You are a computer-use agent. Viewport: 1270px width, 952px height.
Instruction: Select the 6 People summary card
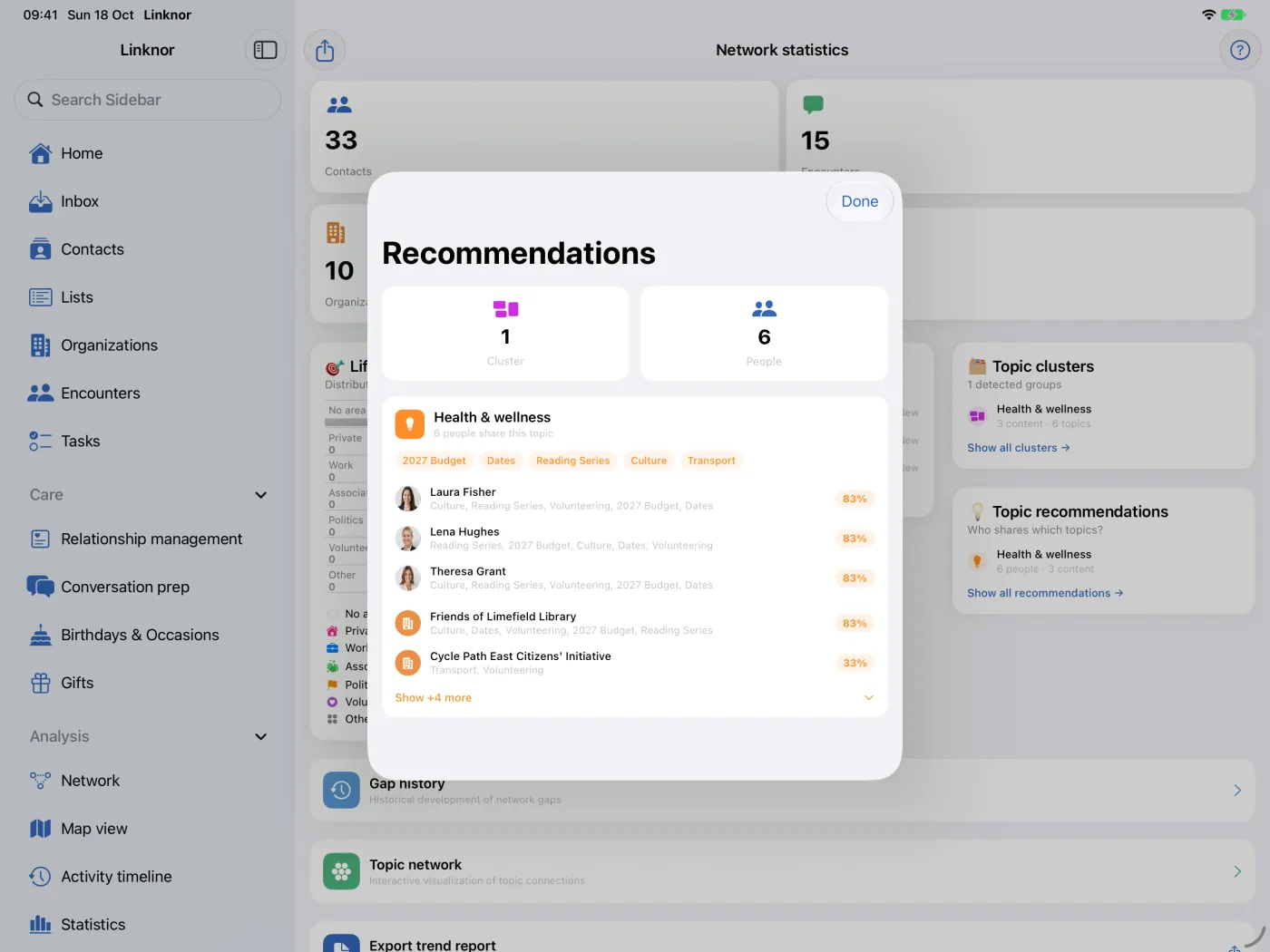764,334
